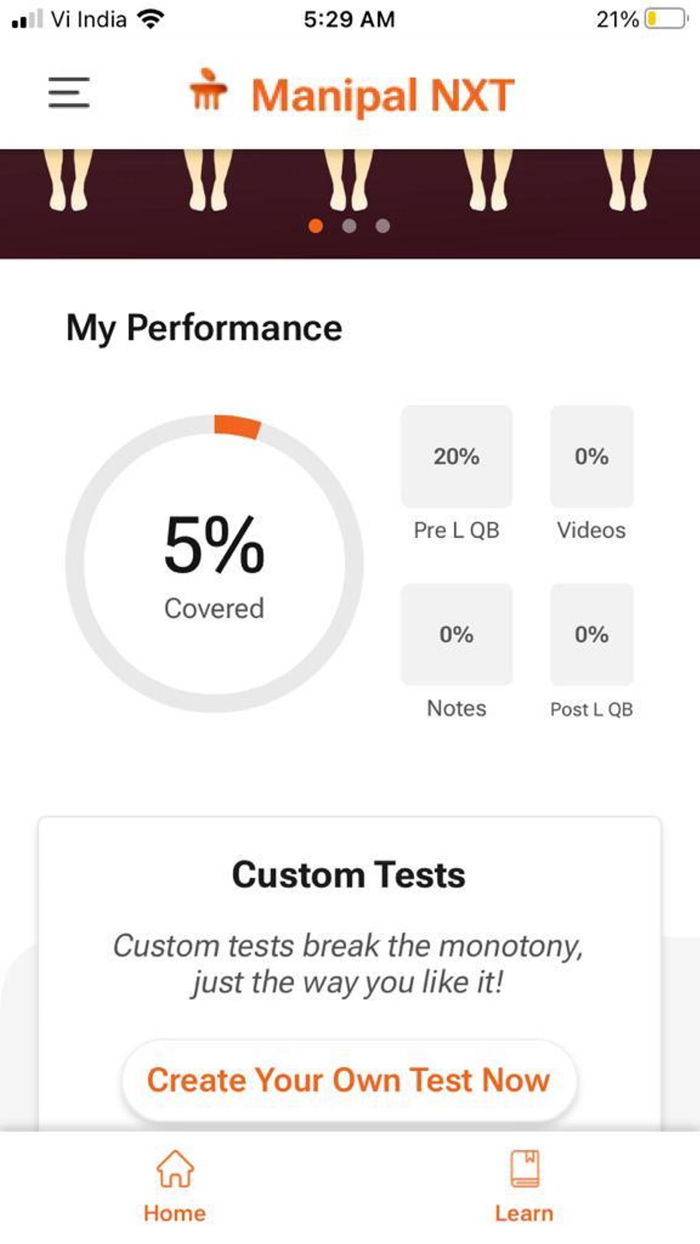
Task: Select the third carousel dot
Action: click(x=382, y=226)
